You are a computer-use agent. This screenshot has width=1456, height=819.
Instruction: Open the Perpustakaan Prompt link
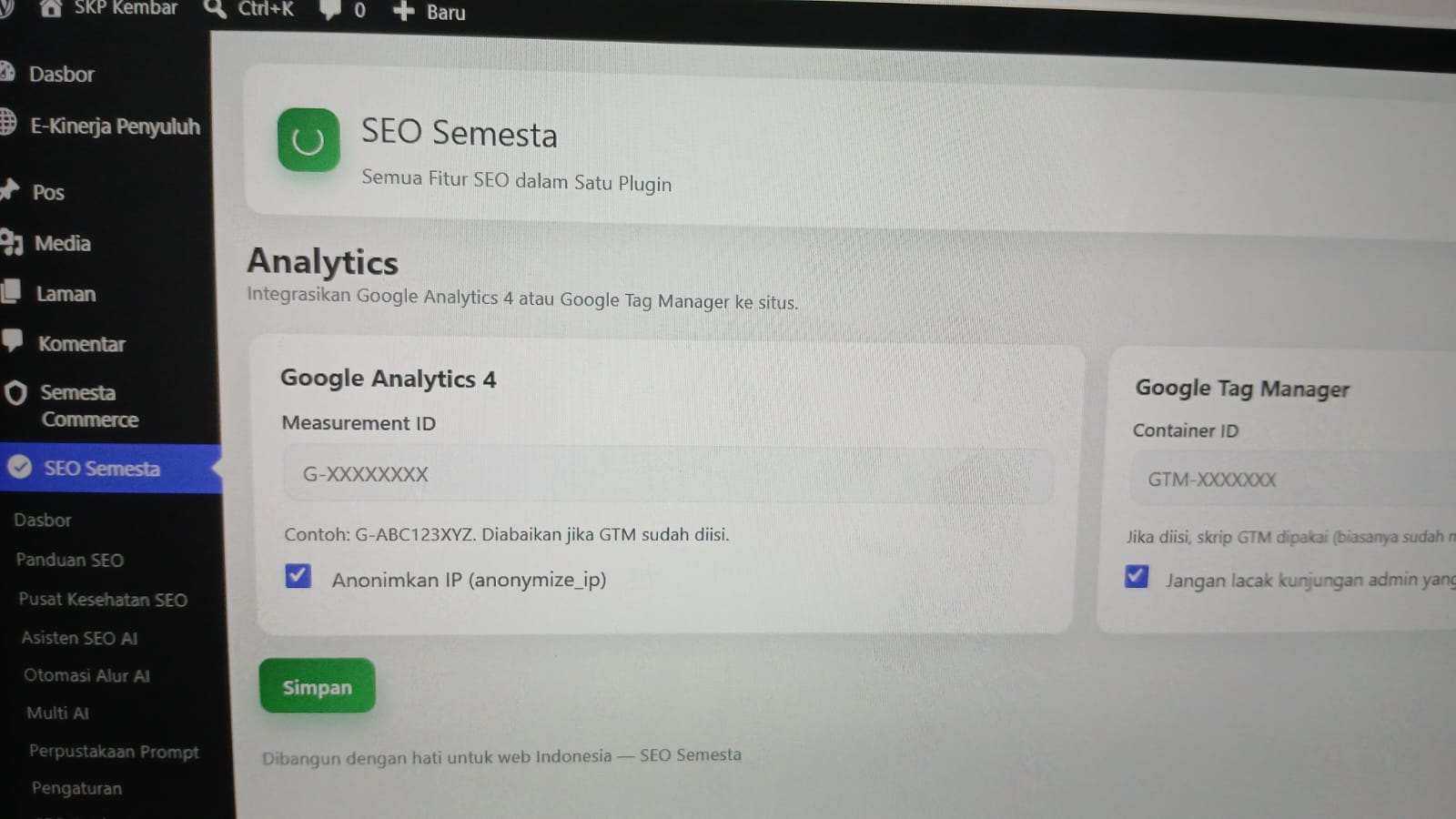pos(114,752)
